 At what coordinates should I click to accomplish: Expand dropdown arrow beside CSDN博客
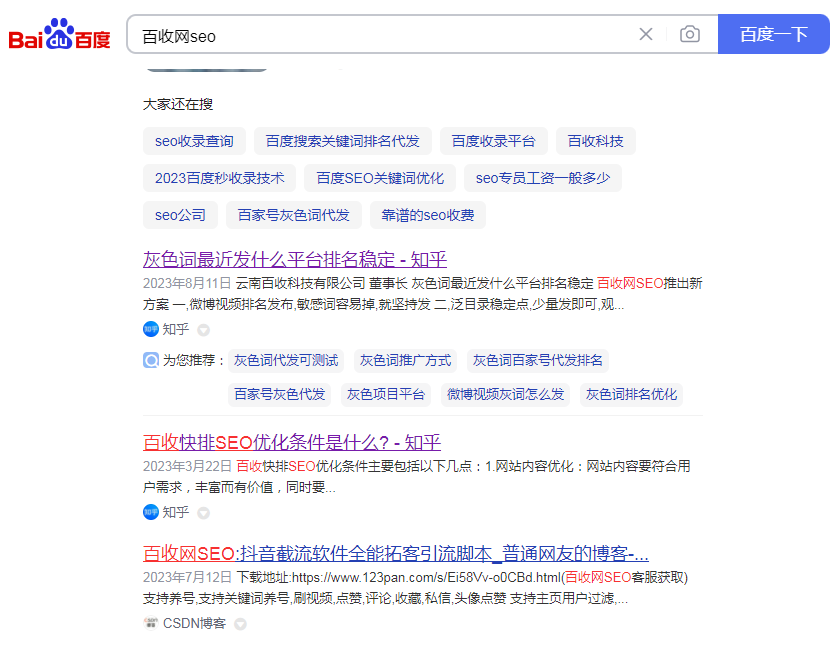click(240, 624)
